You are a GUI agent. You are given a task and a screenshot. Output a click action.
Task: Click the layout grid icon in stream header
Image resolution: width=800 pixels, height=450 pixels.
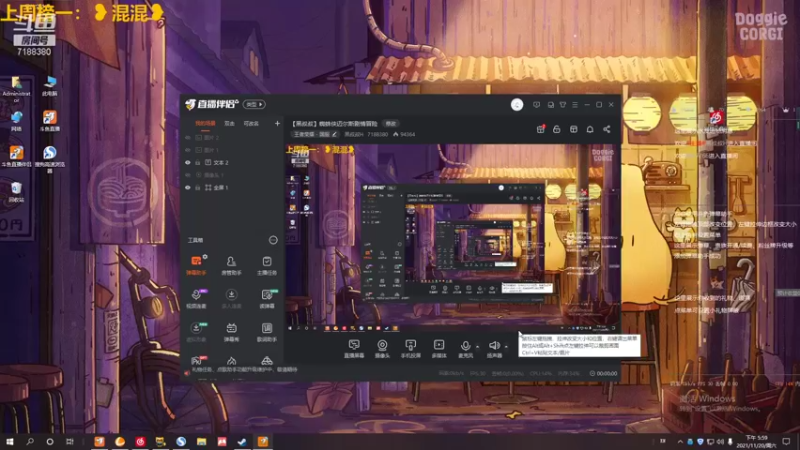[x=573, y=129]
